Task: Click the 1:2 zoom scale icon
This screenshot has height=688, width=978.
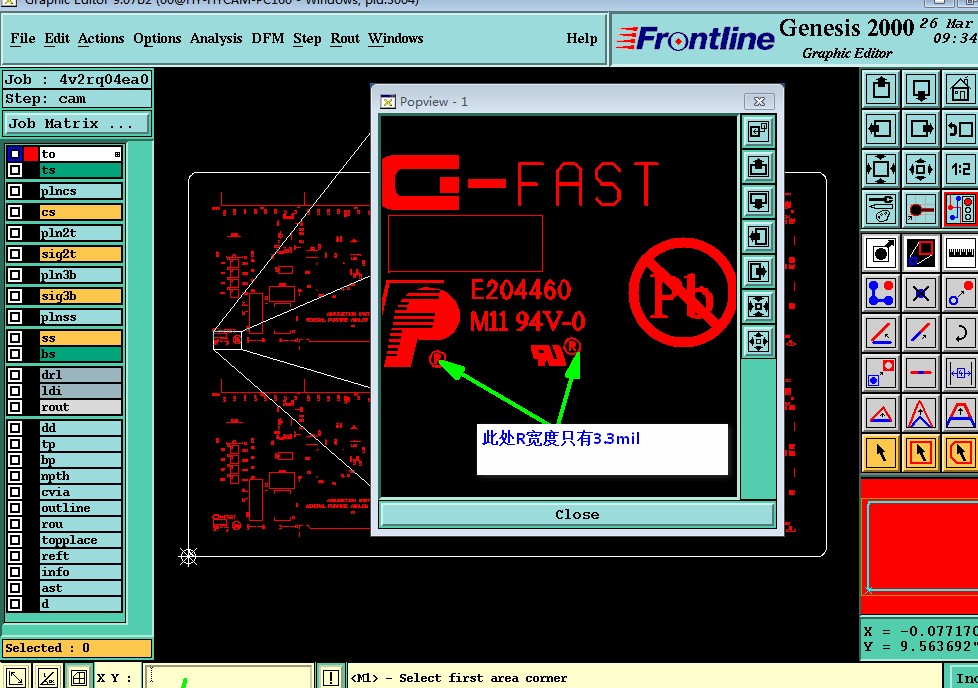Action: click(x=961, y=169)
